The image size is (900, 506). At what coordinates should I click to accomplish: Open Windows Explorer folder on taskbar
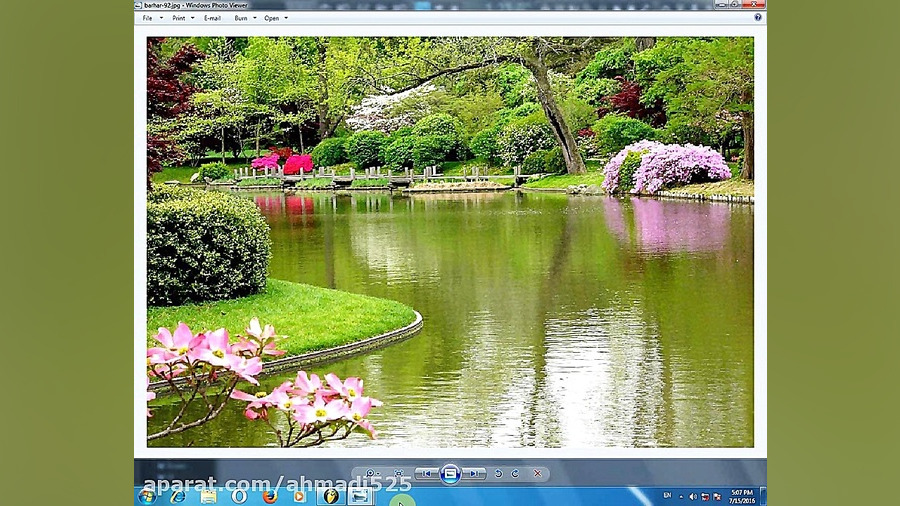tap(208, 496)
